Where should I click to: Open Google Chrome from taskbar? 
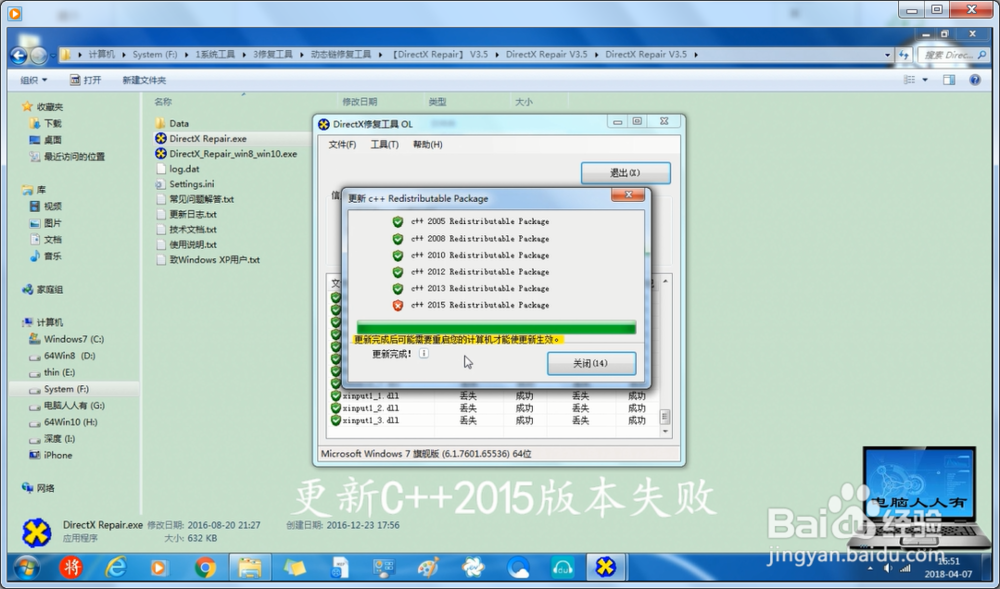tap(205, 567)
